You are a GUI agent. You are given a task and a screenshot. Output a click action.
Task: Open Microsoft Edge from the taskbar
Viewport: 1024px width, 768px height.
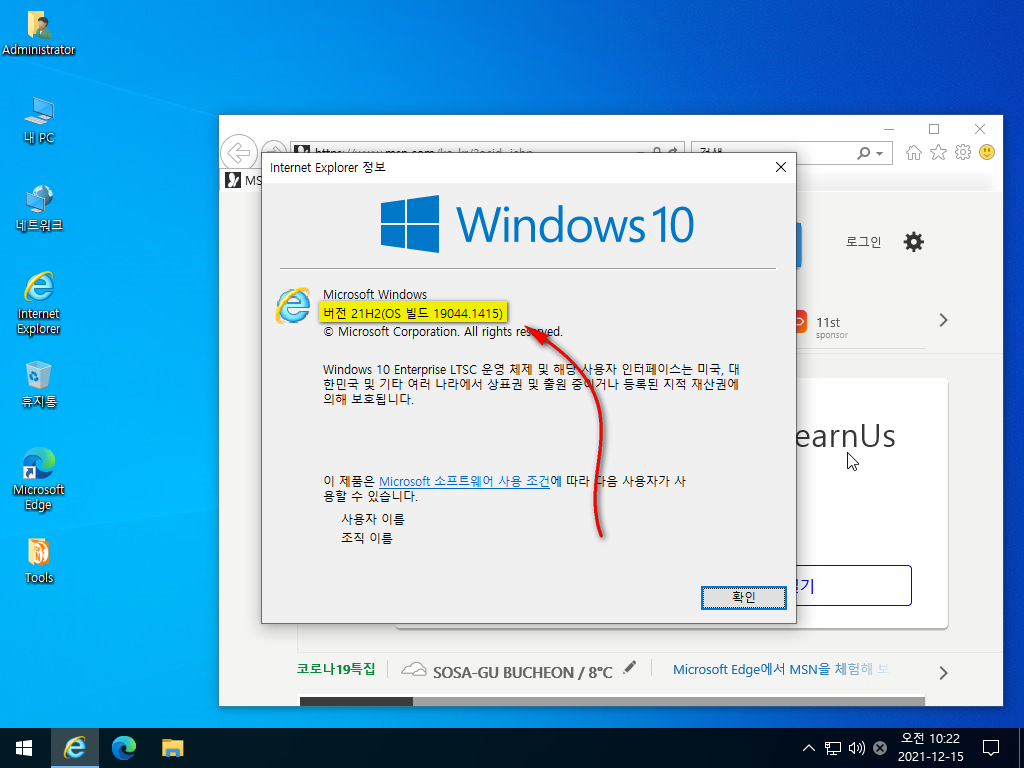point(123,748)
